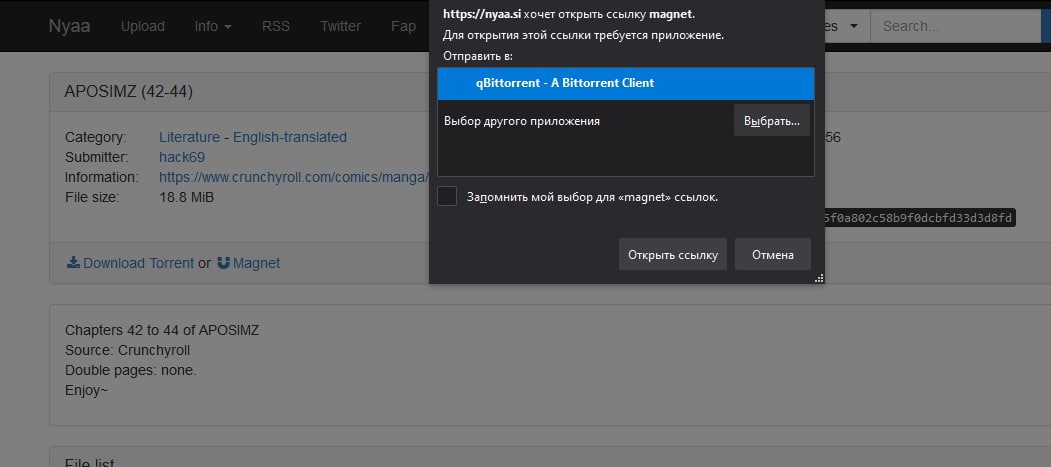1051x467 pixels.
Task: Open submitter hack69 profile
Action: click(182, 157)
